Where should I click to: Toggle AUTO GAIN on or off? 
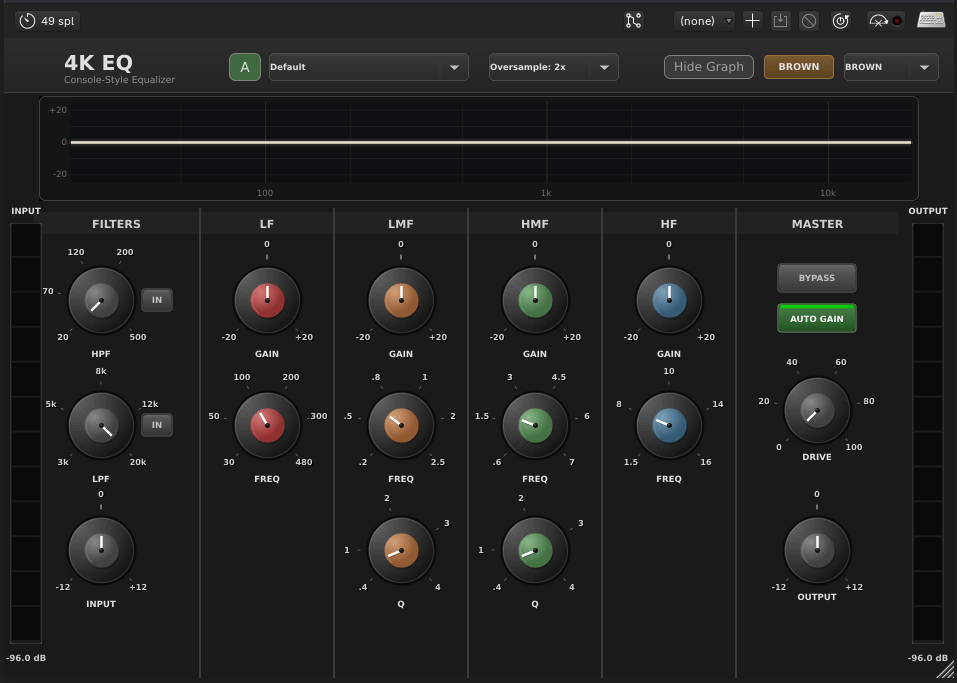(816, 318)
